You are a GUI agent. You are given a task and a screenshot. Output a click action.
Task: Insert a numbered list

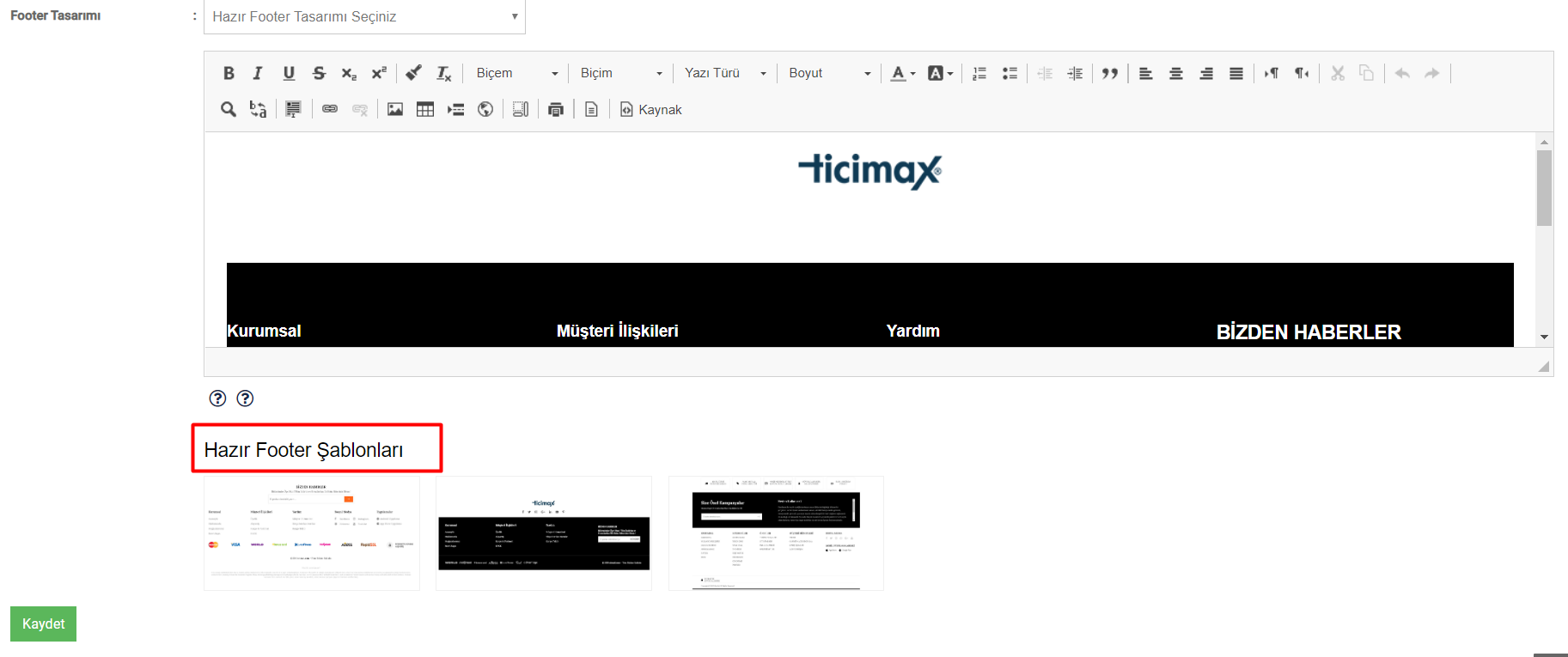[979, 73]
